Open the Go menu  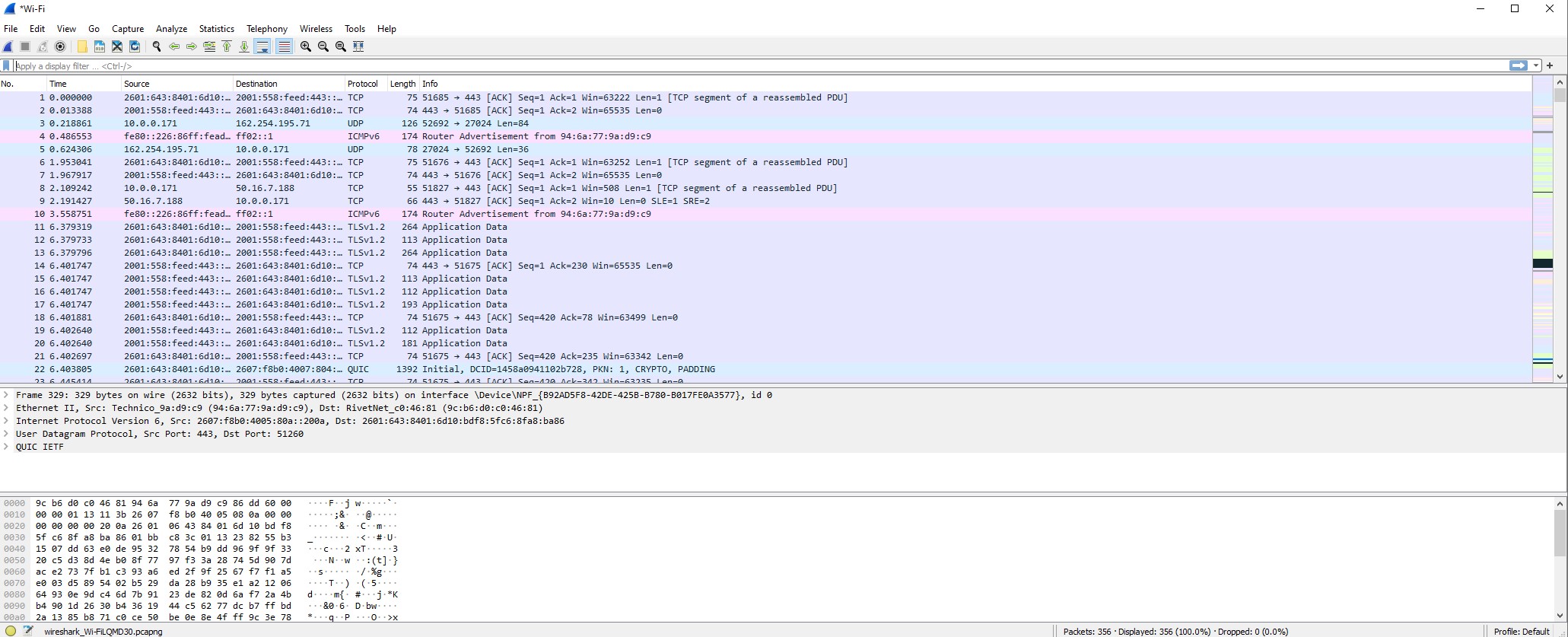click(94, 29)
